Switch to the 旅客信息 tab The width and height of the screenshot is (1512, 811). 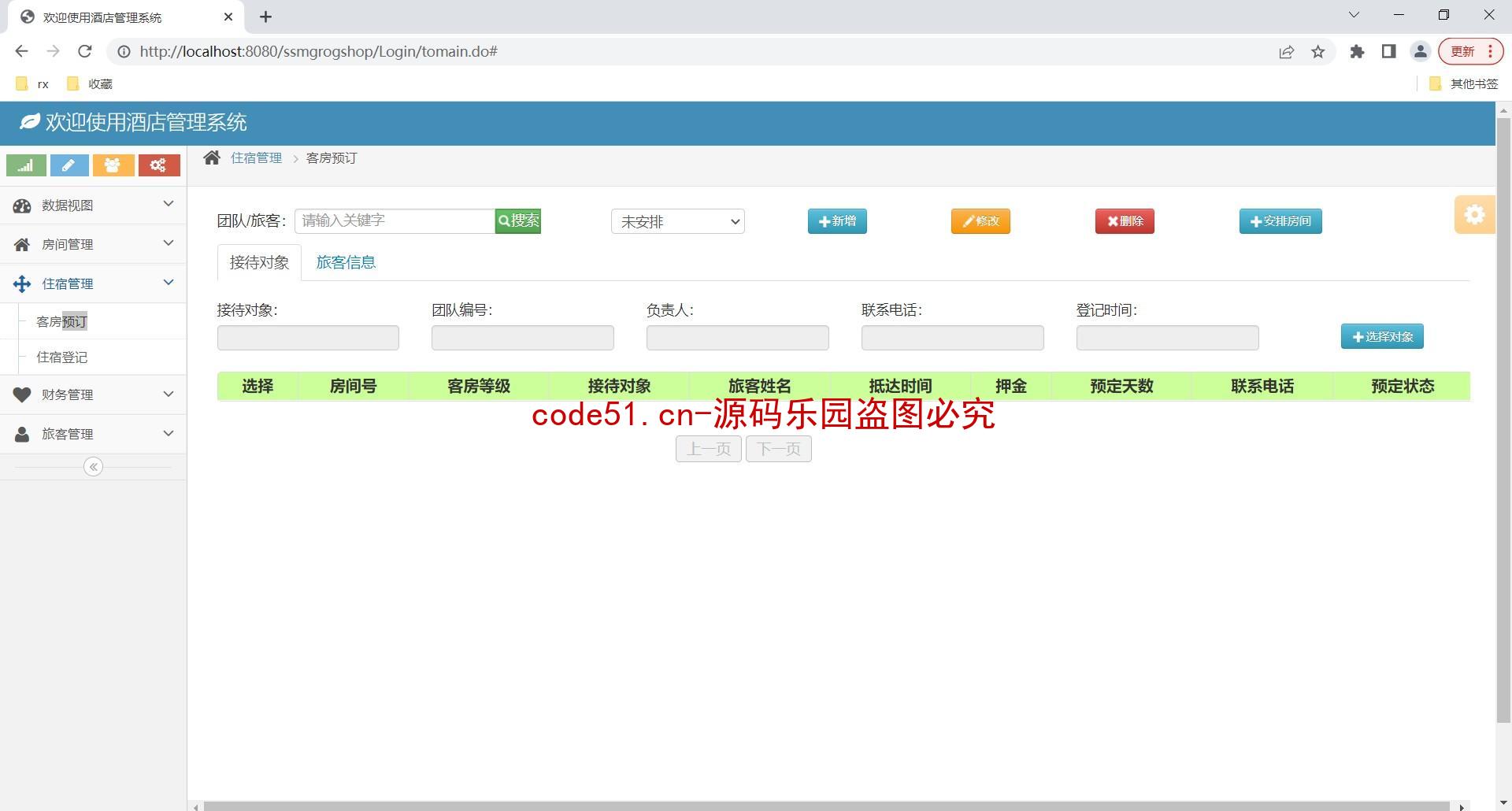click(346, 262)
